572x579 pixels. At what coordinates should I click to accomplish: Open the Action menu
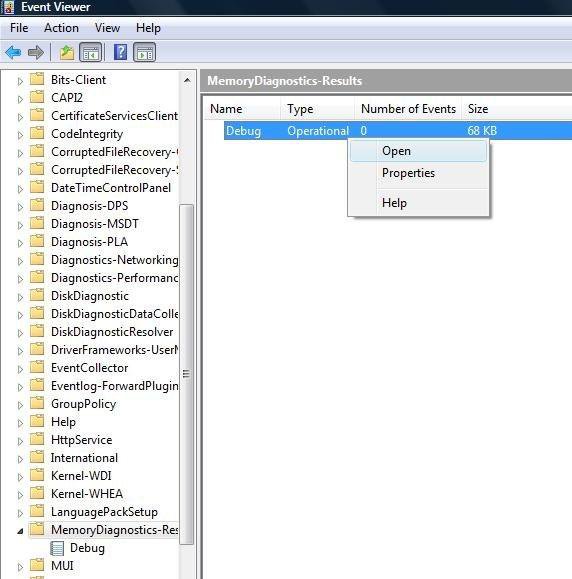(x=61, y=28)
